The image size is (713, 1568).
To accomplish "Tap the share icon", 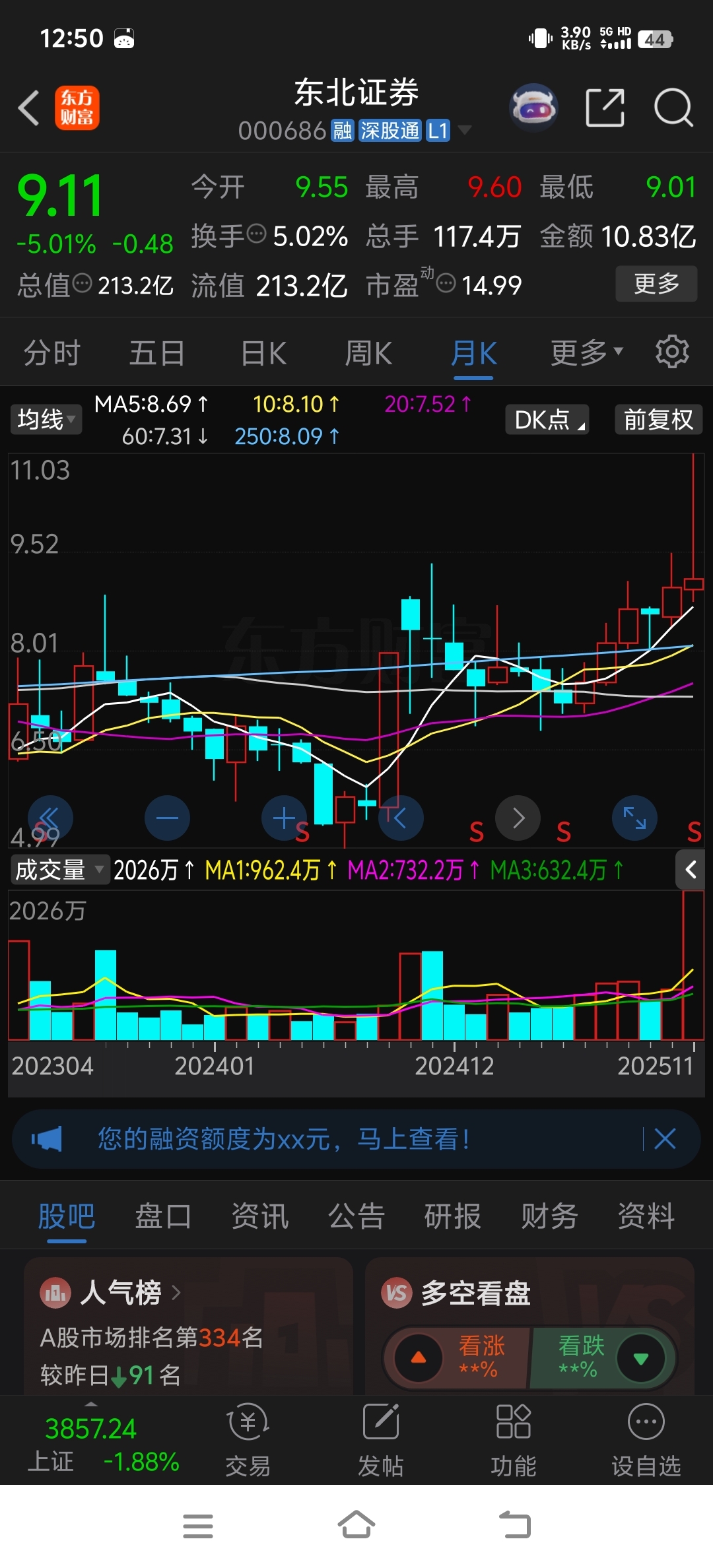I will tap(605, 108).
